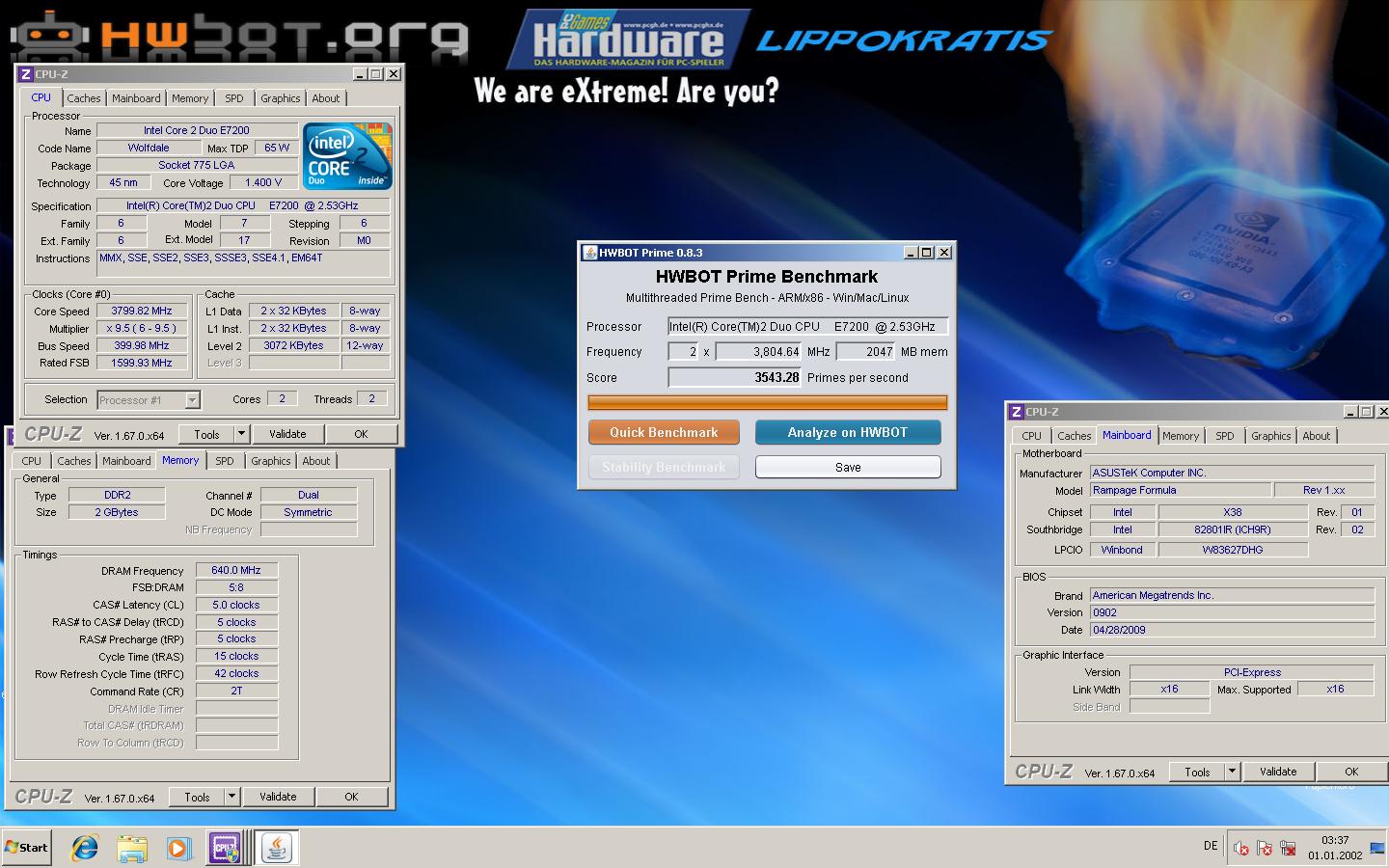
Task: Click the CPU-Z taskbar icon
Action: pyautogui.click(x=225, y=848)
